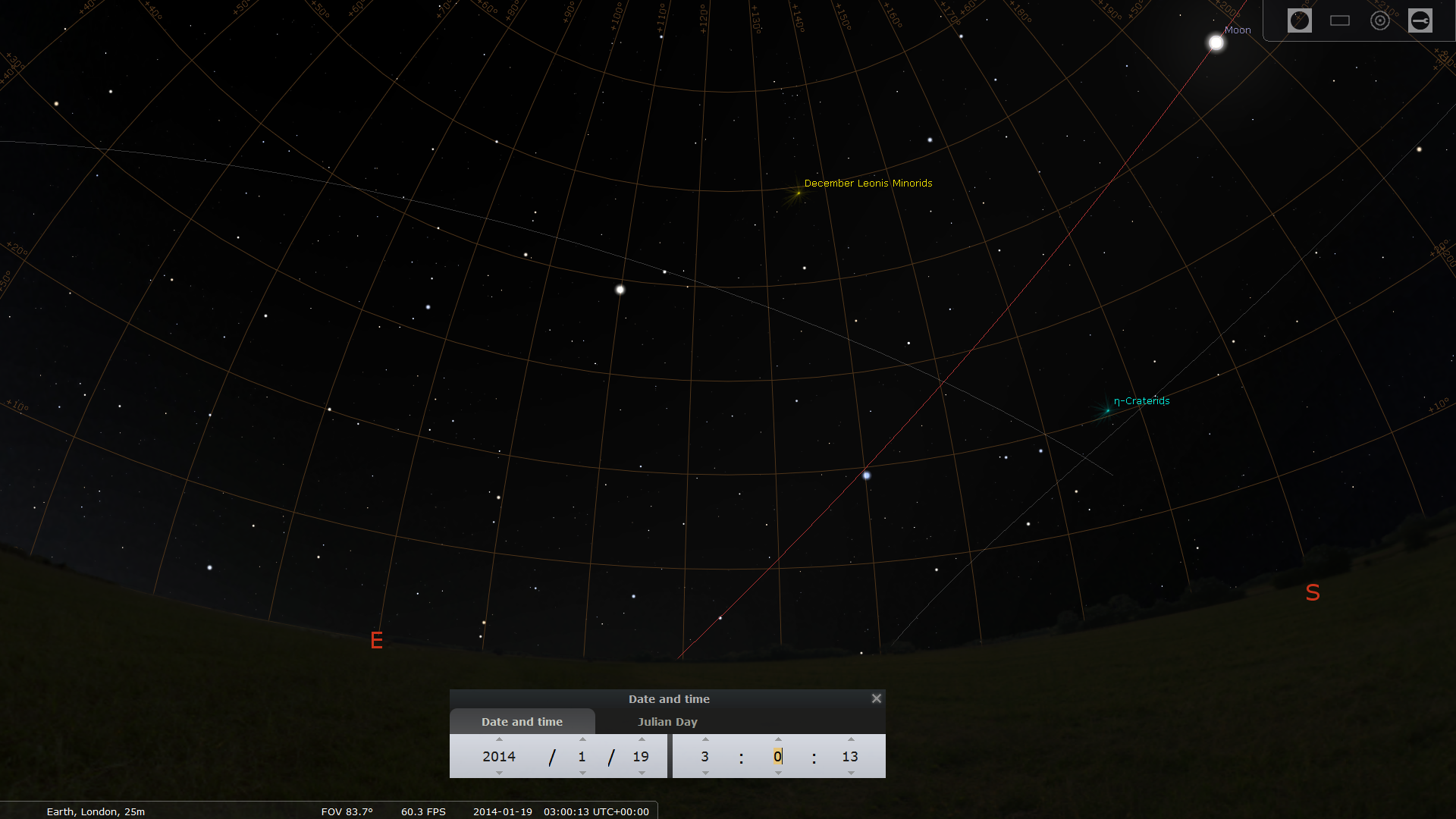Increase the seconds with the up arrow
This screenshot has width=1456, height=819.
(x=851, y=739)
